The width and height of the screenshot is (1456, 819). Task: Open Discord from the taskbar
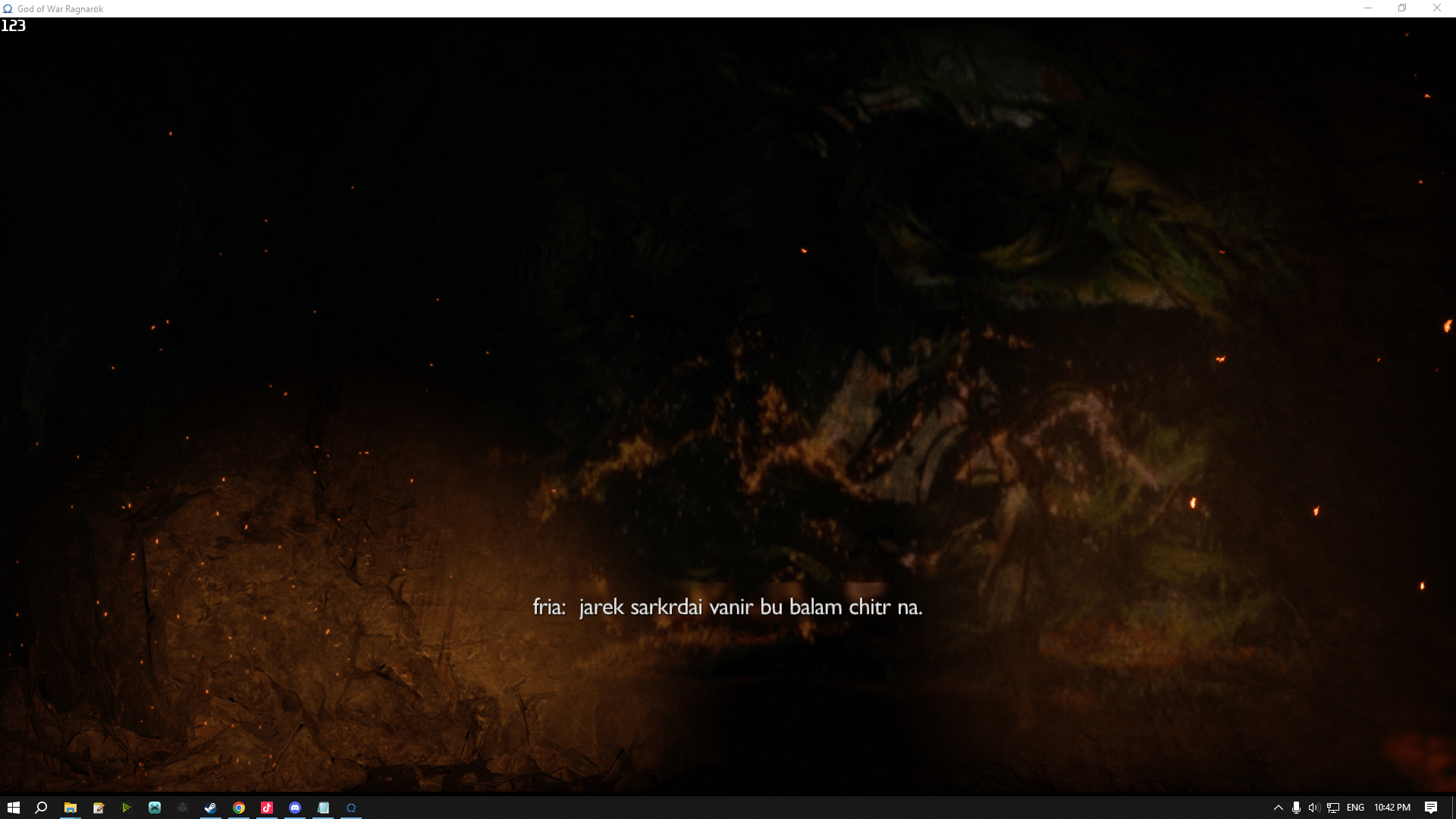click(294, 808)
